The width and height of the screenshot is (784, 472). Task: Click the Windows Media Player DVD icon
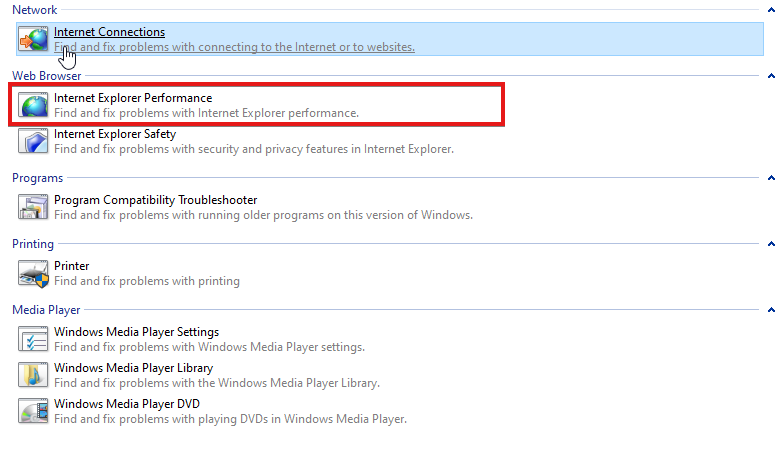click(33, 411)
